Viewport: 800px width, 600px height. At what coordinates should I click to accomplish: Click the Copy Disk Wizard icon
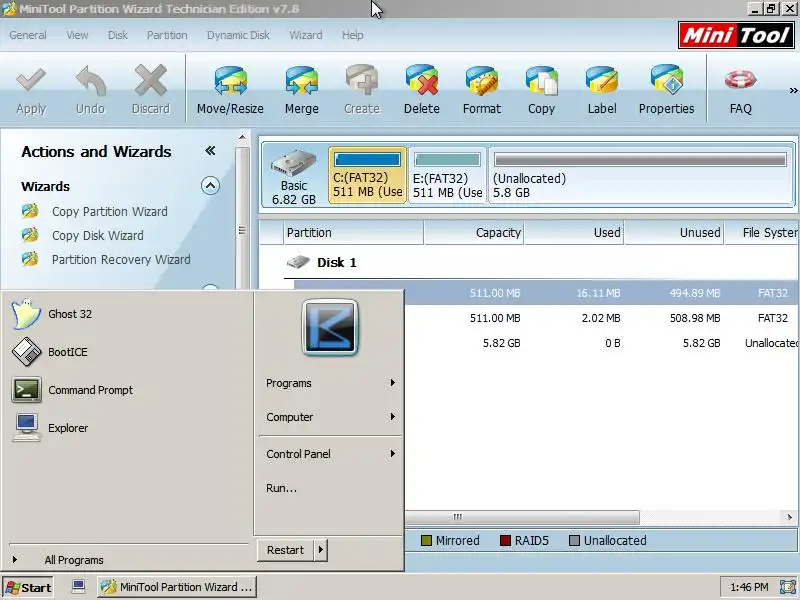30,235
